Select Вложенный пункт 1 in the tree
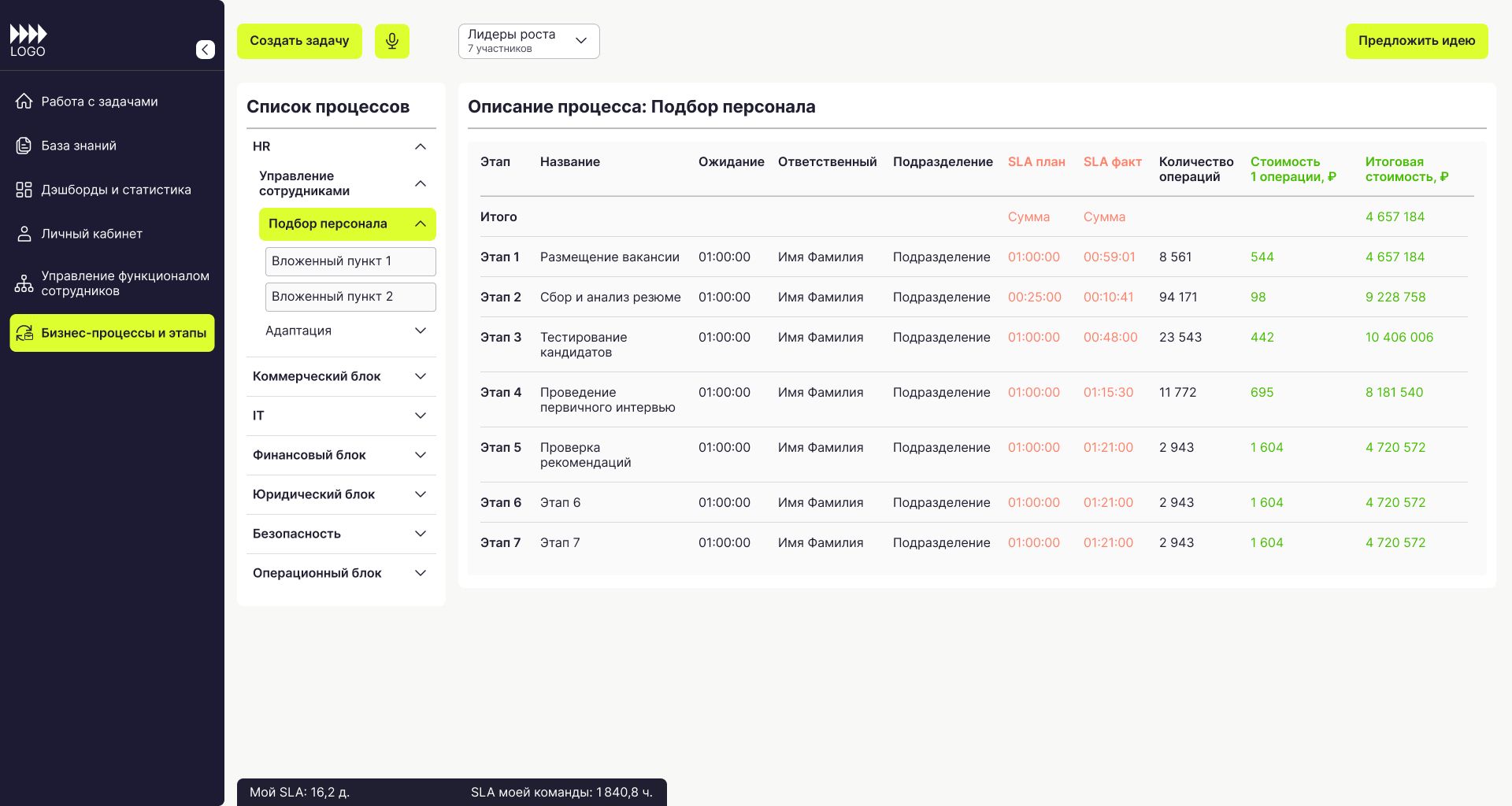Screen dimensions: 1512x806 coord(350,261)
